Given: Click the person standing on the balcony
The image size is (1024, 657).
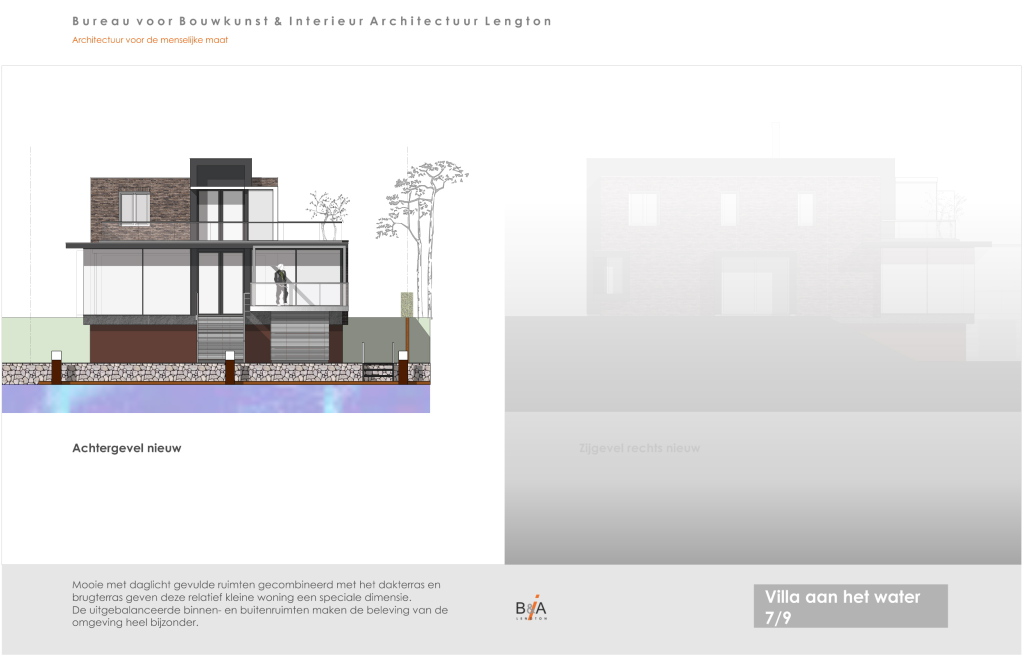Looking at the screenshot, I should [281, 283].
